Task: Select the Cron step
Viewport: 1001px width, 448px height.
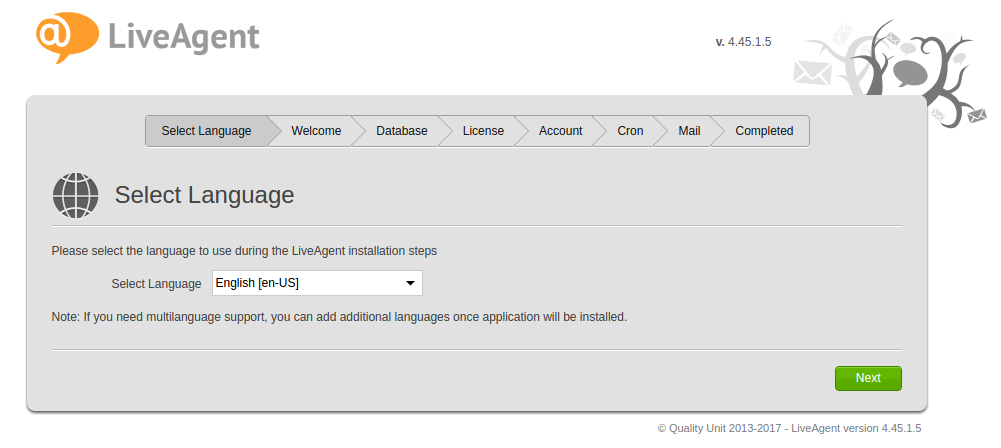Action: pyautogui.click(x=630, y=131)
